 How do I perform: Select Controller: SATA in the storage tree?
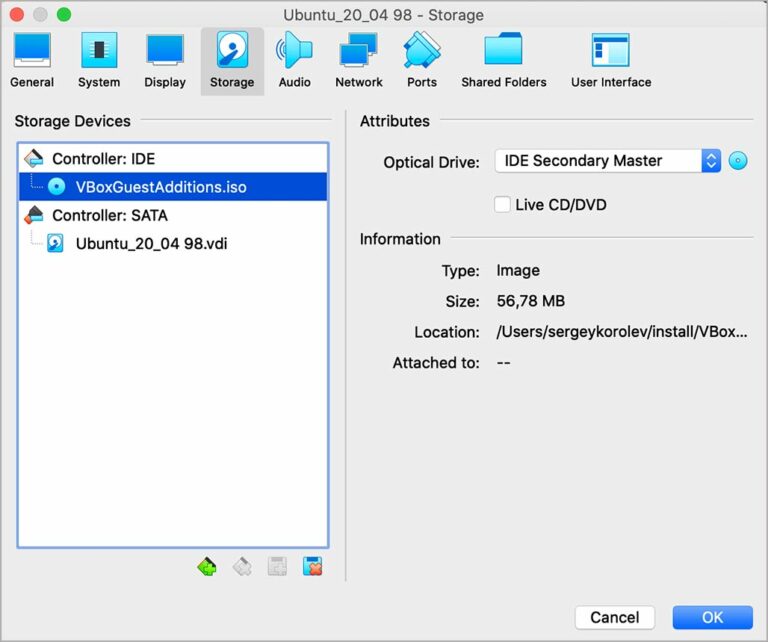coord(109,215)
